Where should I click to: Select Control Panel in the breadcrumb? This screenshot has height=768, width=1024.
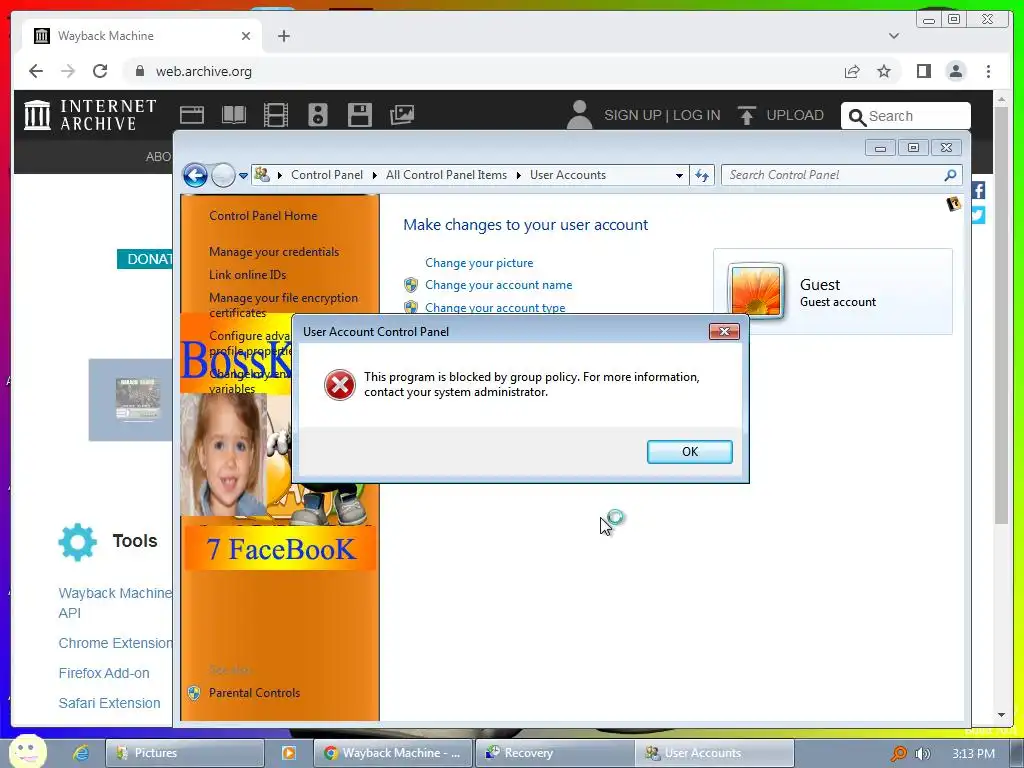[x=327, y=175]
